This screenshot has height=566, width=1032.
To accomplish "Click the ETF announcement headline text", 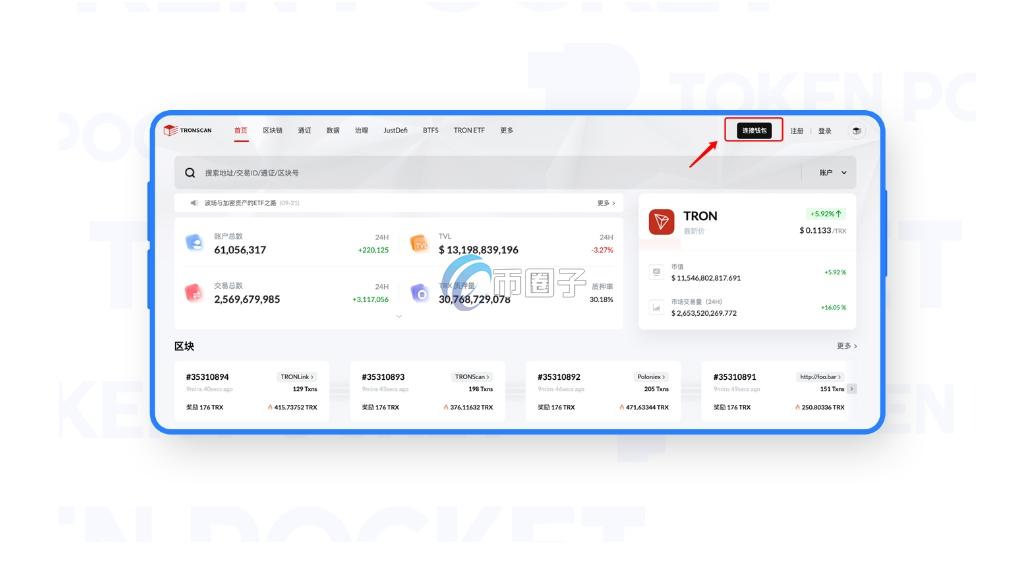I will 240,203.
